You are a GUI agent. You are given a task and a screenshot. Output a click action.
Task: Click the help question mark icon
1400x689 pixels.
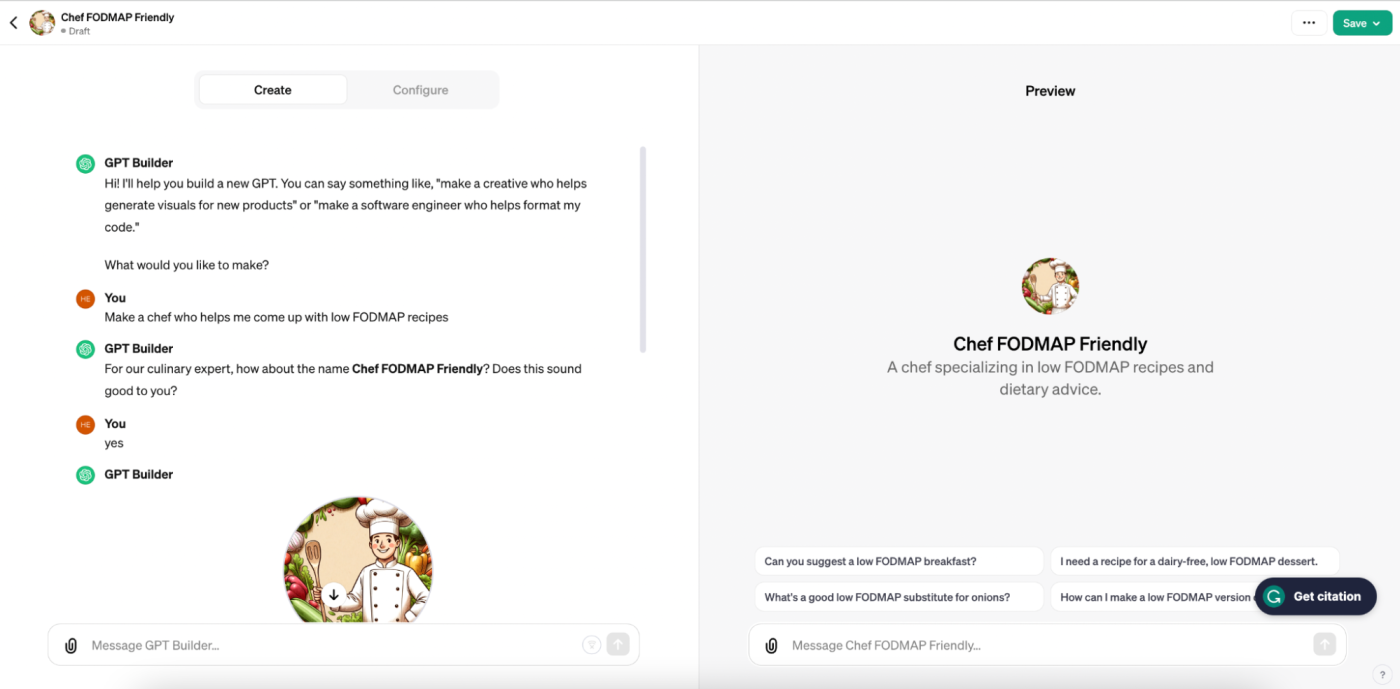point(1381,675)
